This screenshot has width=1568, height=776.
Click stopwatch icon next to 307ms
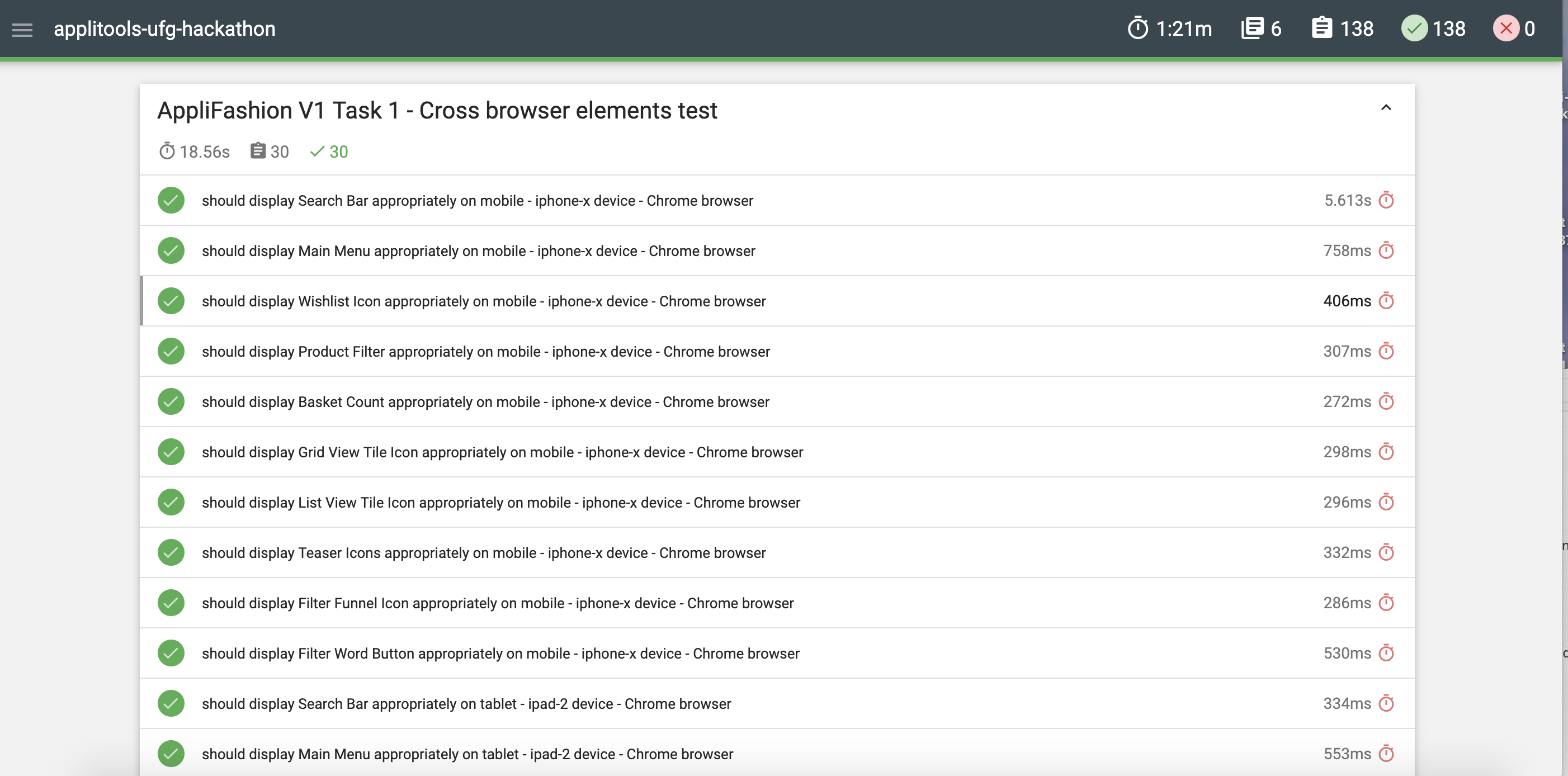[x=1386, y=351]
